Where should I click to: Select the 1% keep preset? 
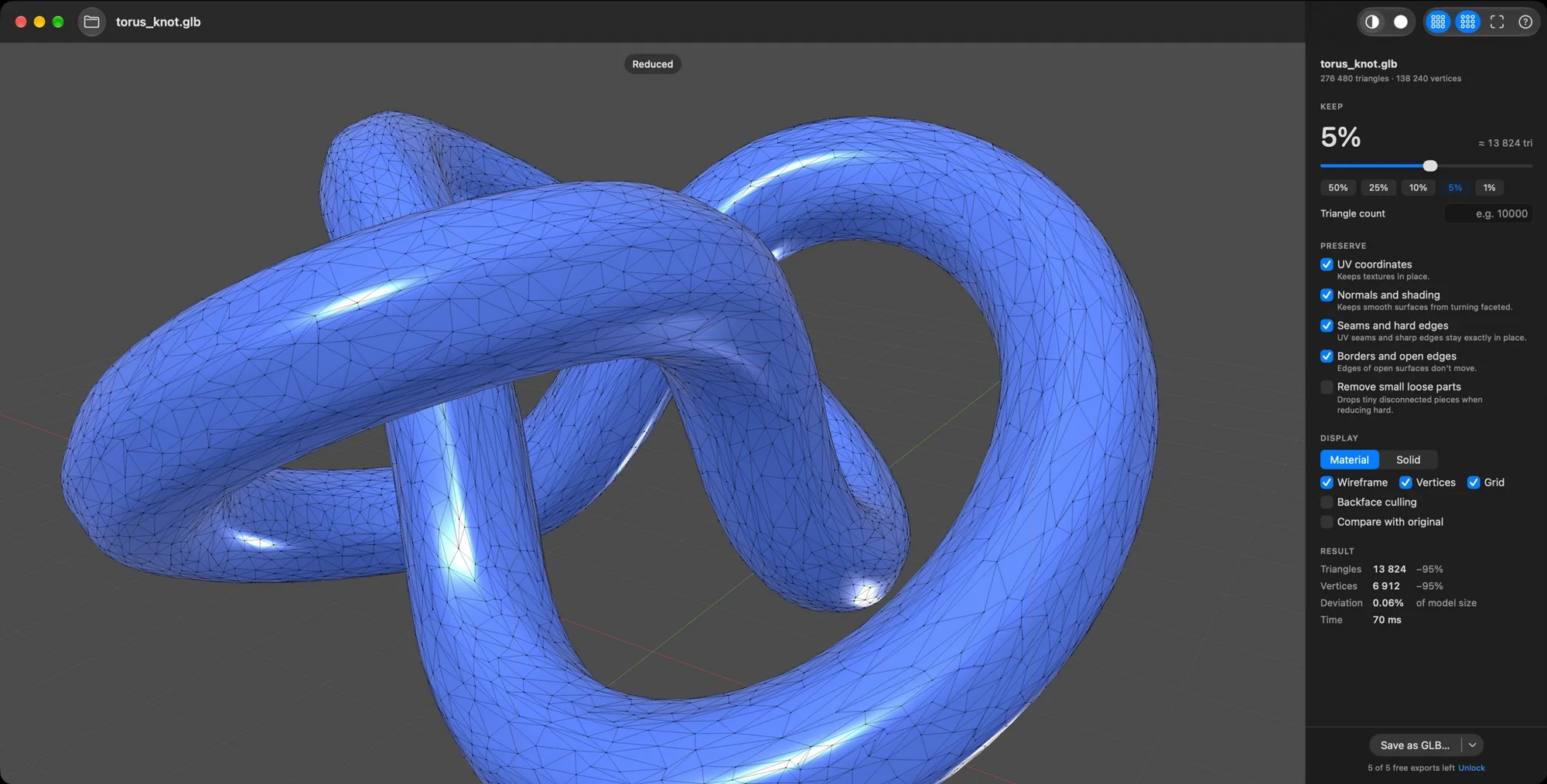click(x=1489, y=188)
